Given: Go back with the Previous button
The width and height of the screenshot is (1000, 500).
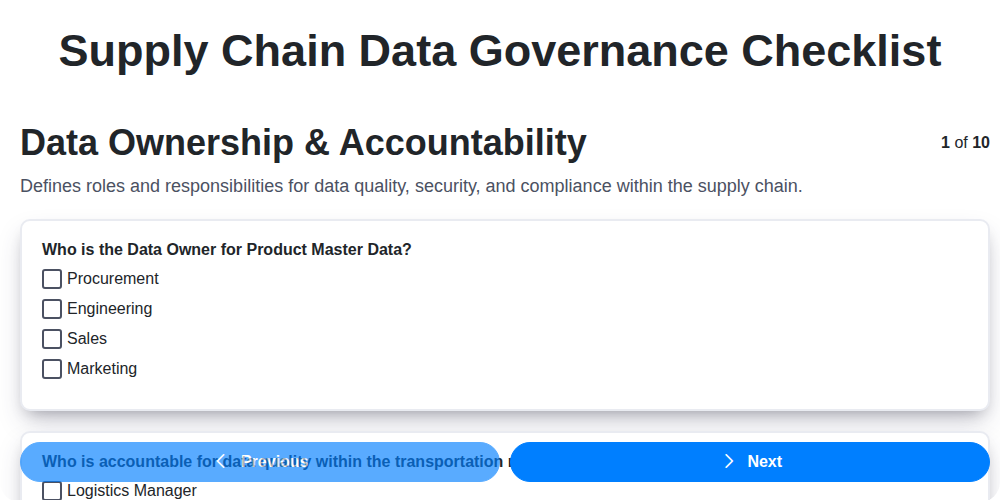Looking at the screenshot, I should coord(260,461).
